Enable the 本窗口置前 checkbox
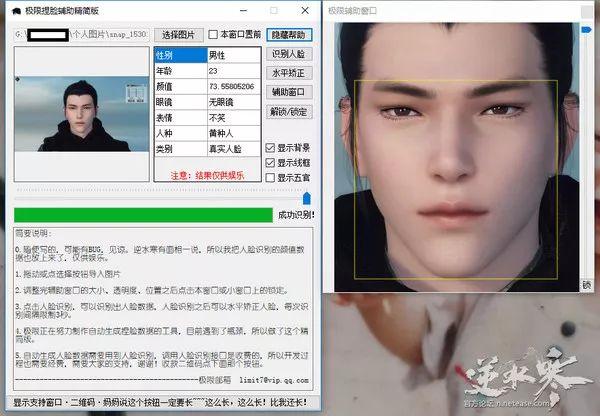 (213, 34)
